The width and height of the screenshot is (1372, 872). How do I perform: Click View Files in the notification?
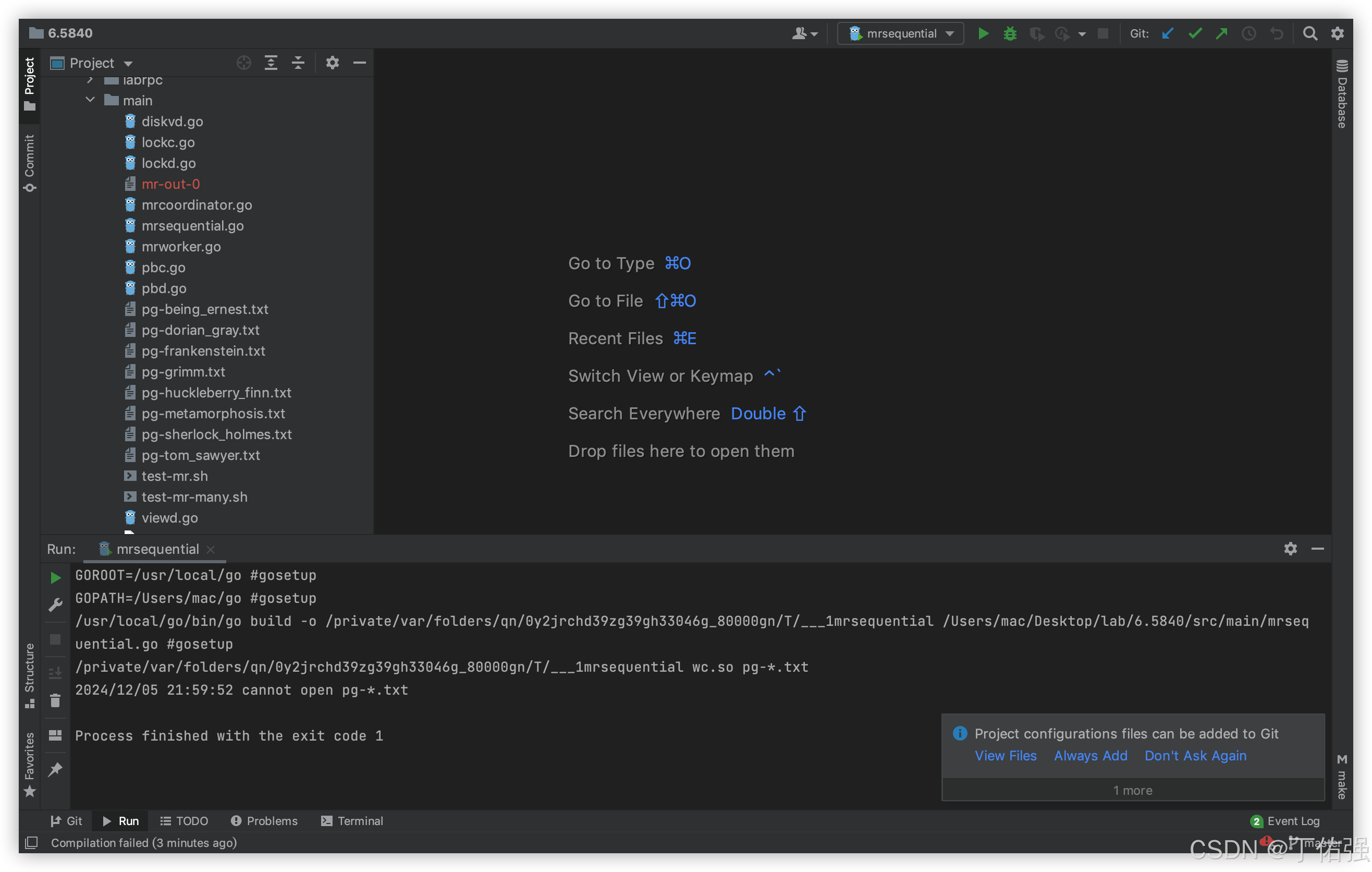point(1006,755)
